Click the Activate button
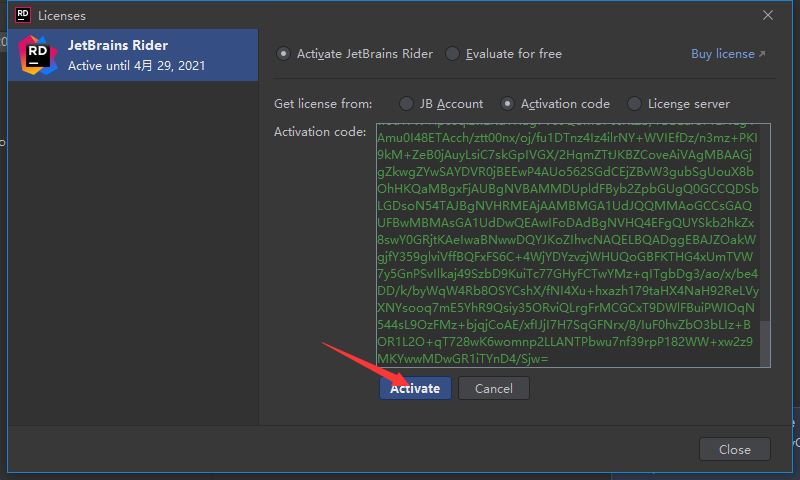 click(x=415, y=388)
